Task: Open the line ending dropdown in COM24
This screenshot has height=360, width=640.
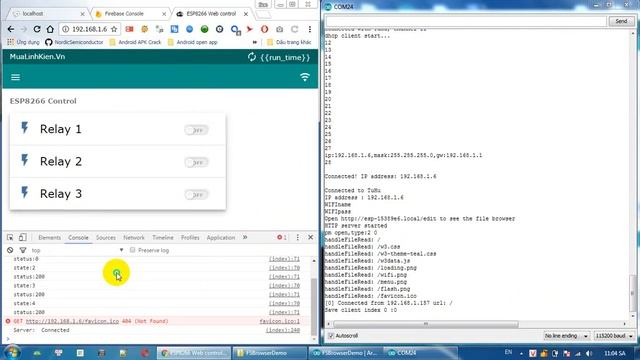Action: click(x=566, y=336)
